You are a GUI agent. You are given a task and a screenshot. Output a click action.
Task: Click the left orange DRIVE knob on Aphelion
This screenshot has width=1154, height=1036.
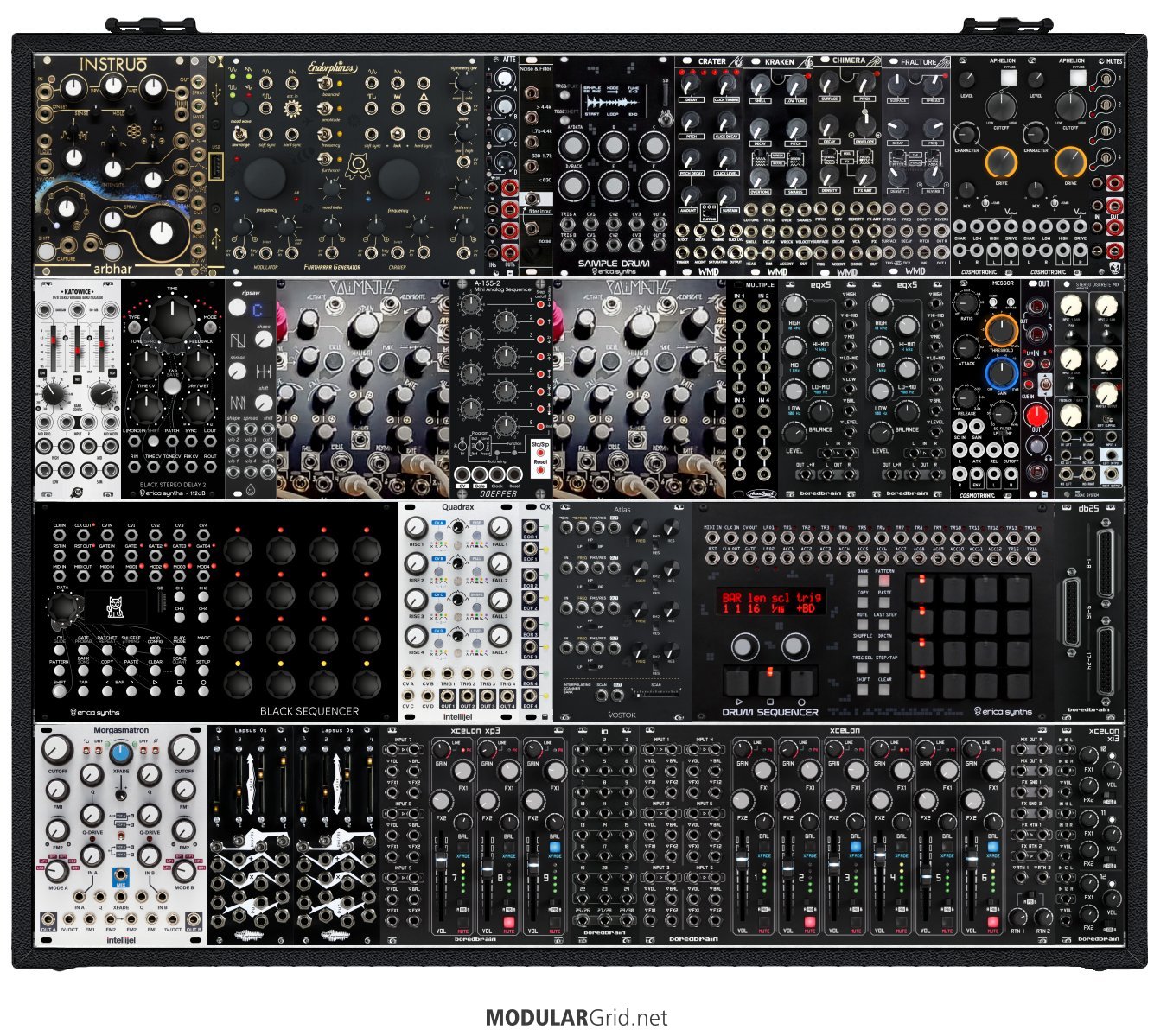[1001, 163]
